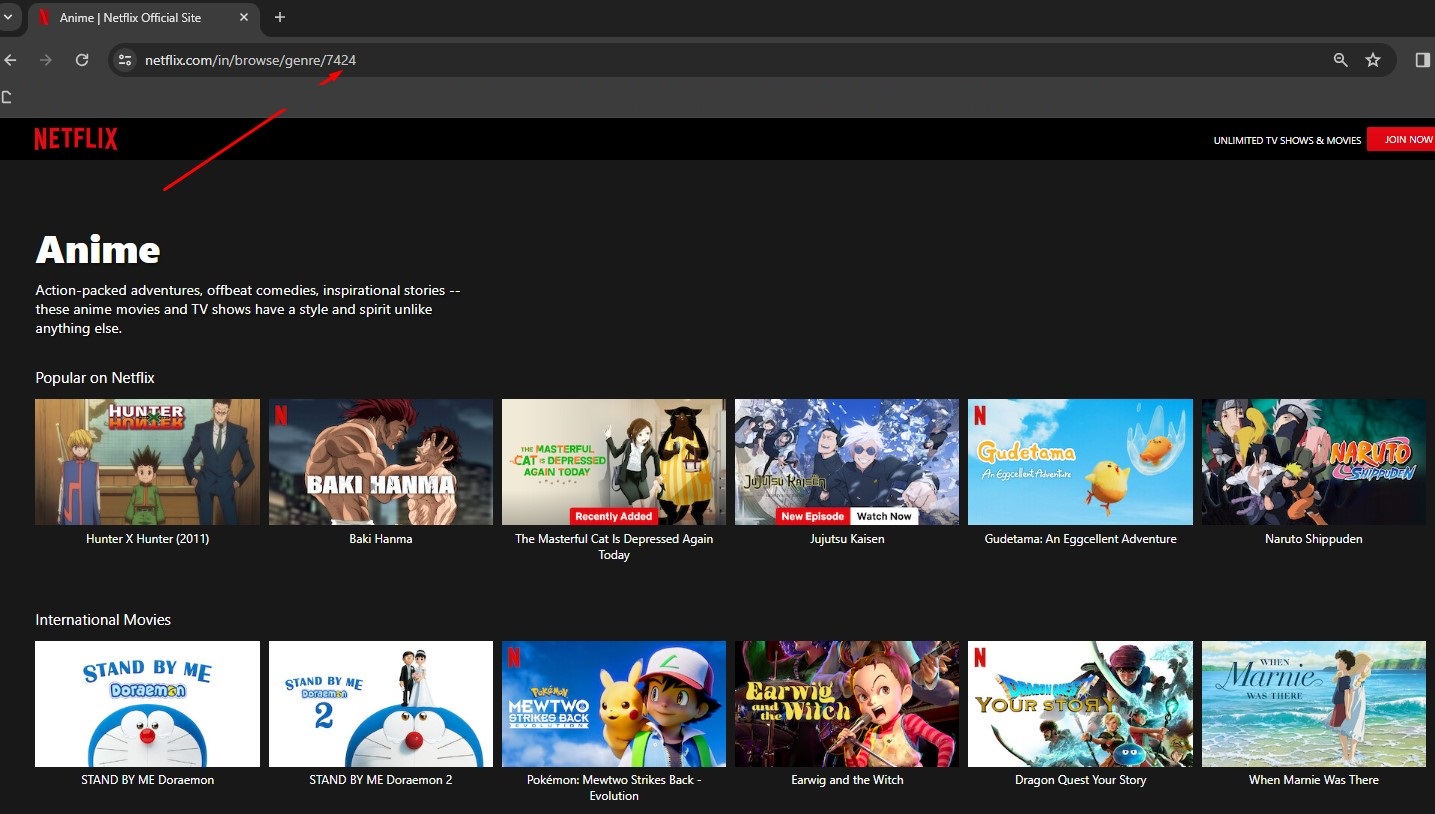Click the New Episode badge on Jujutsu Kaisen
This screenshot has height=814, width=1435.
pos(813,516)
